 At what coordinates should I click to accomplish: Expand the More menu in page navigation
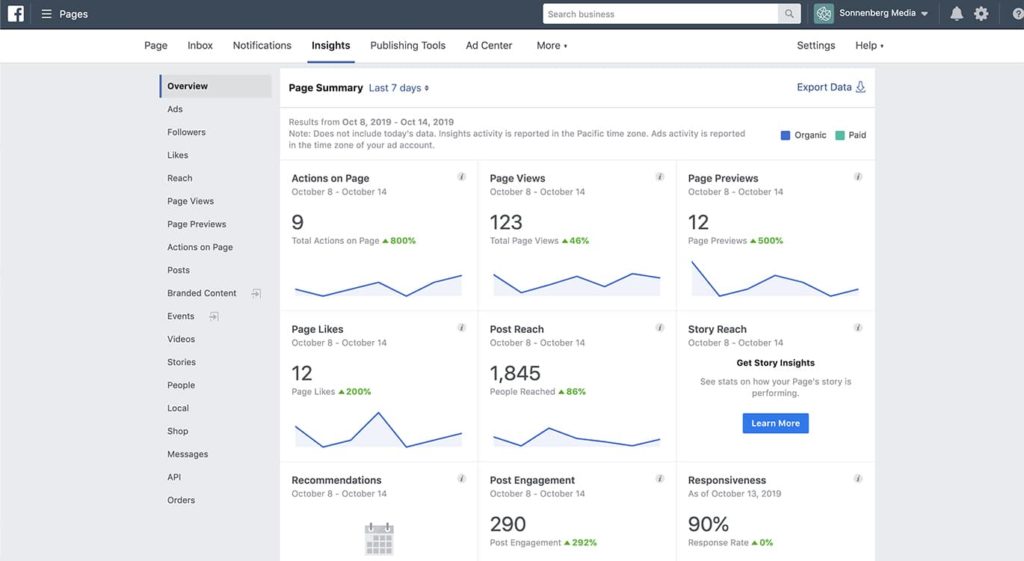tap(552, 45)
